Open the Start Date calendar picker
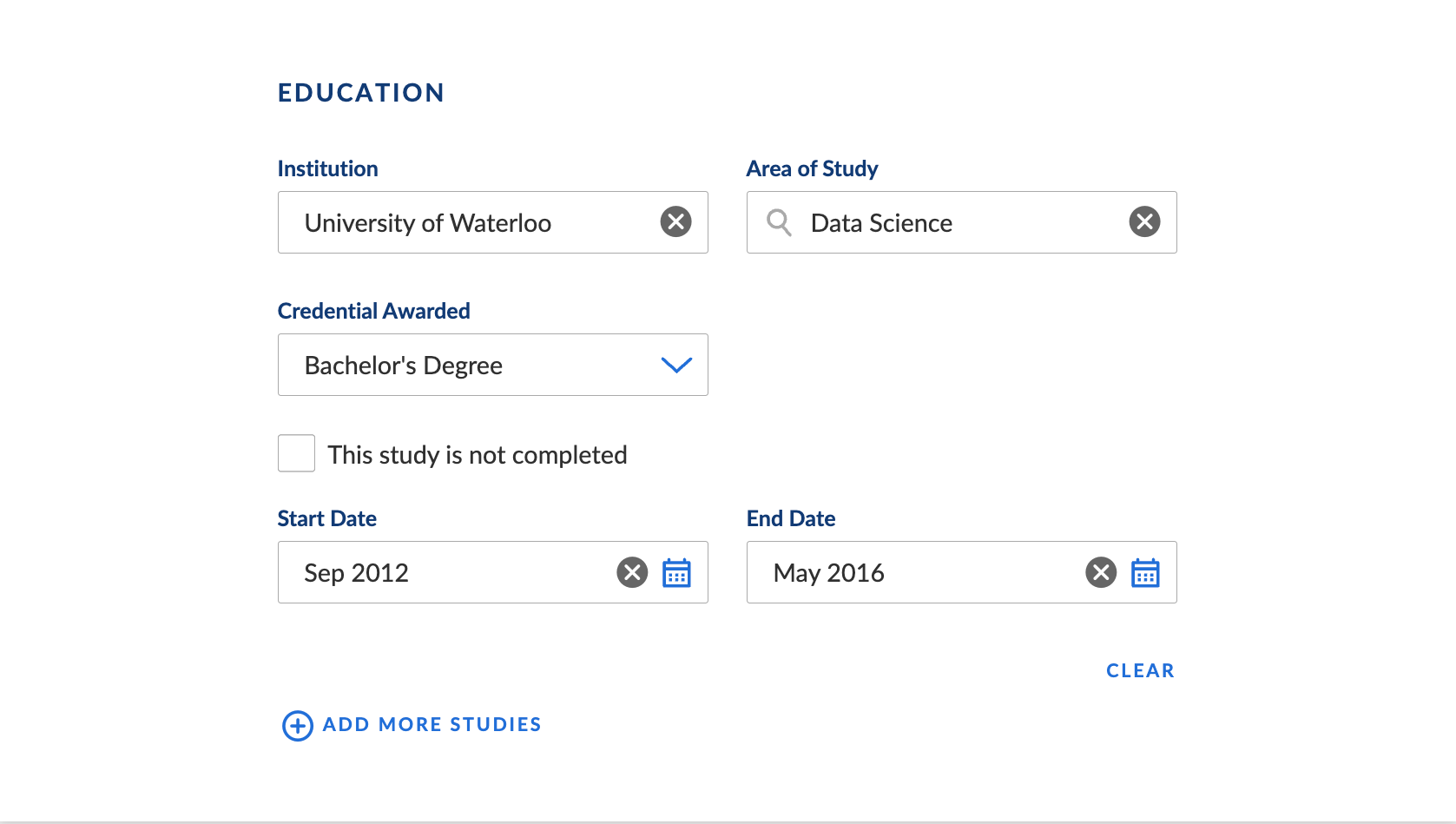 [676, 572]
